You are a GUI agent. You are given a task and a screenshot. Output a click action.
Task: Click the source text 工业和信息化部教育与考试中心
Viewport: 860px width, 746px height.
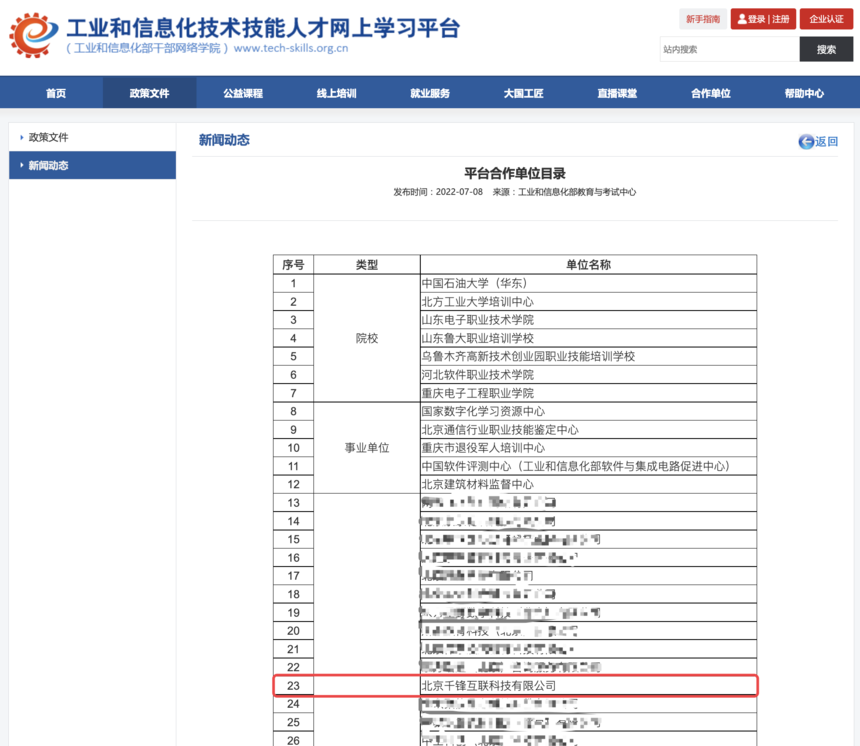point(577,192)
